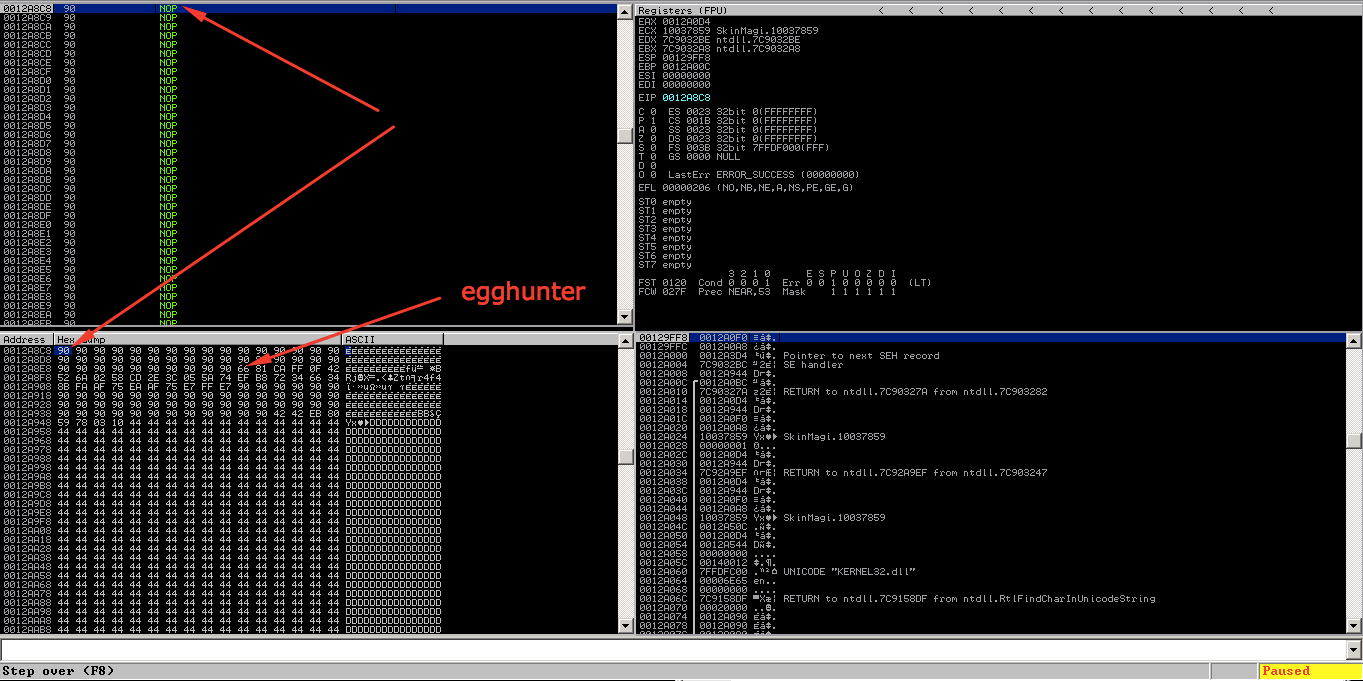This screenshot has width=1363, height=681.
Task: Click the ST0 empty FPU register
Action: 664,202
